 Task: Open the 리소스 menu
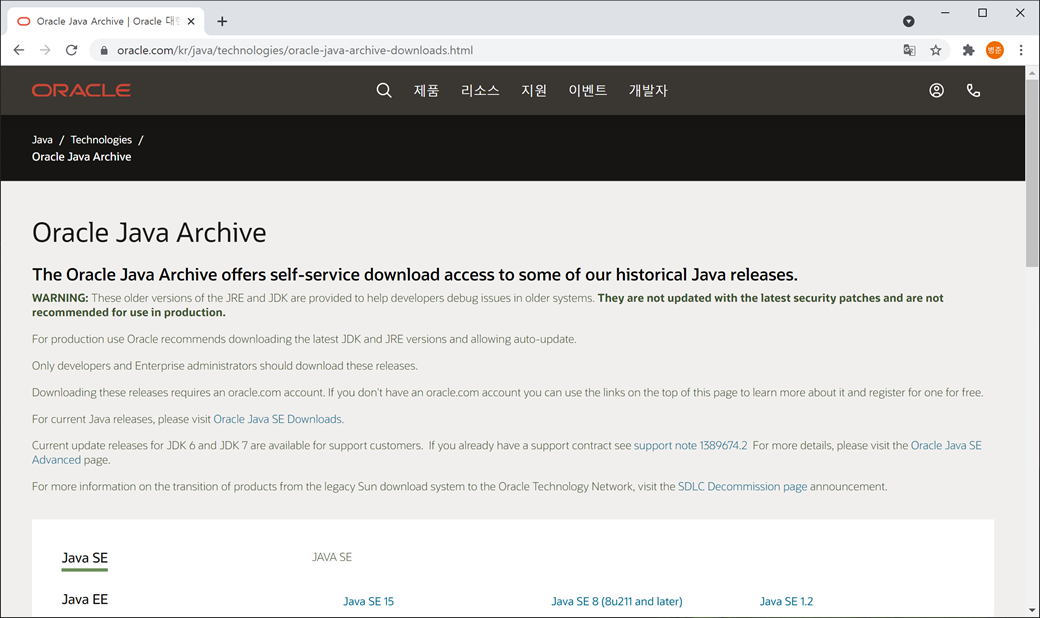tap(480, 90)
